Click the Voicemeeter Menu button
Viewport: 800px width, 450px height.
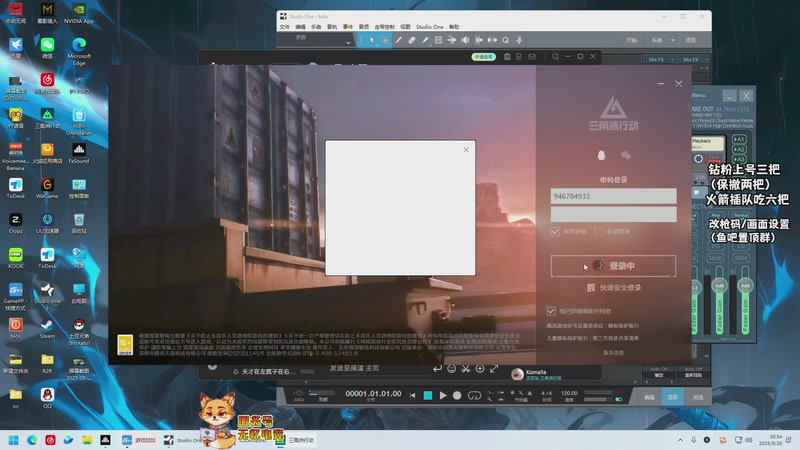[698, 95]
